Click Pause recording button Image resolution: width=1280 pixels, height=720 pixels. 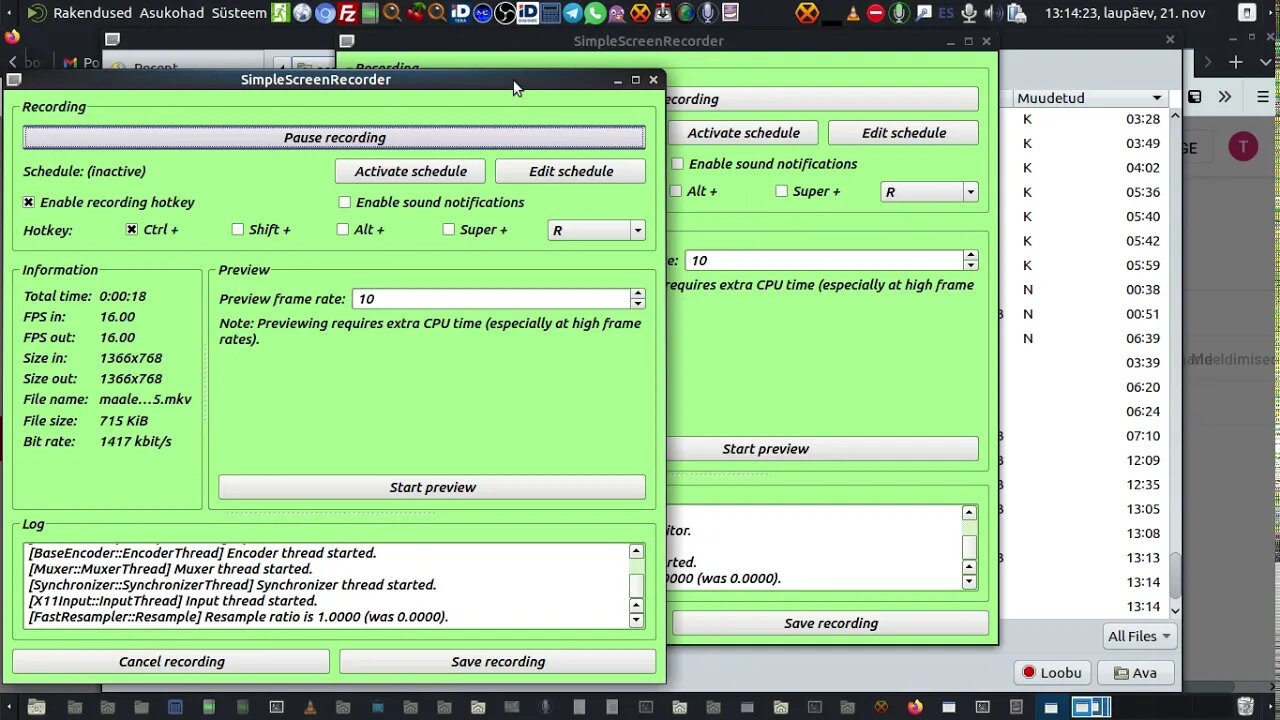click(334, 137)
